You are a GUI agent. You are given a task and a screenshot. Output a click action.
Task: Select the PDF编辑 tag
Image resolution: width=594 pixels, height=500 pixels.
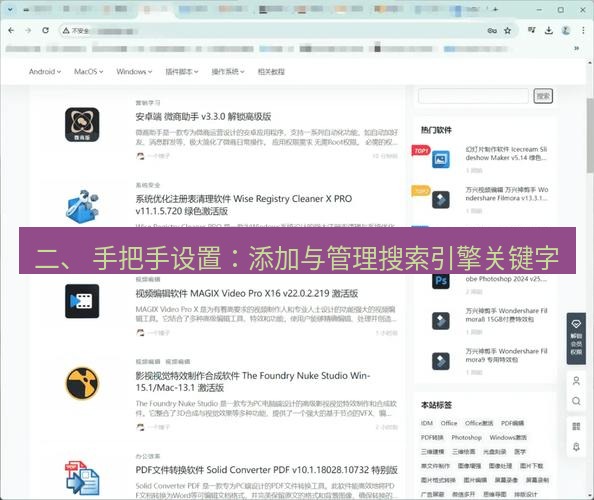[x=513, y=423]
